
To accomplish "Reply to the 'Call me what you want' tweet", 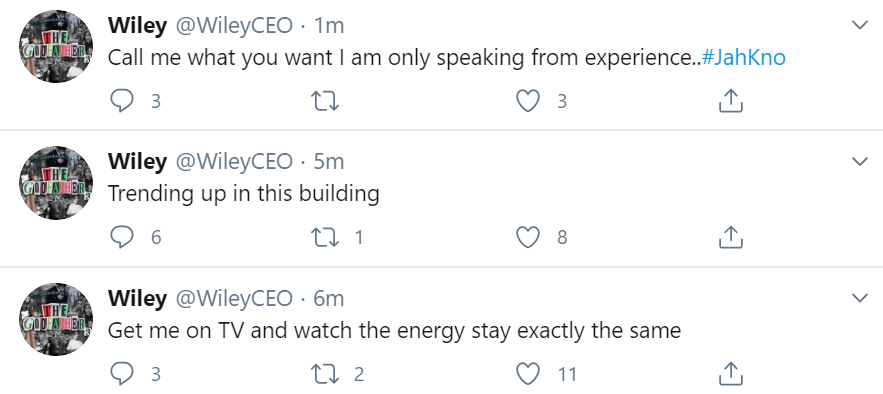I will 121,101.
